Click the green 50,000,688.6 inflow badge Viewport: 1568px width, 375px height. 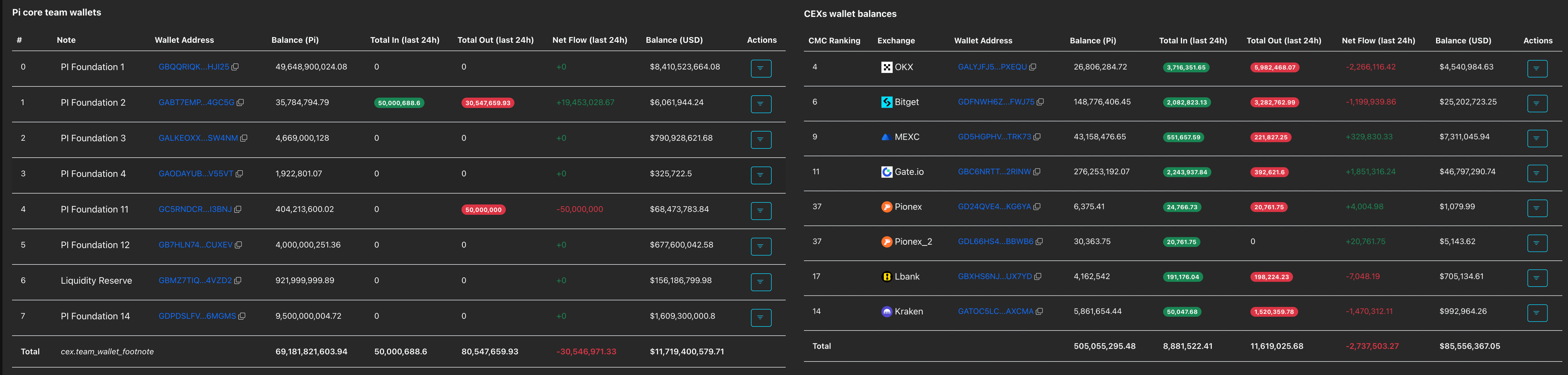tap(399, 103)
